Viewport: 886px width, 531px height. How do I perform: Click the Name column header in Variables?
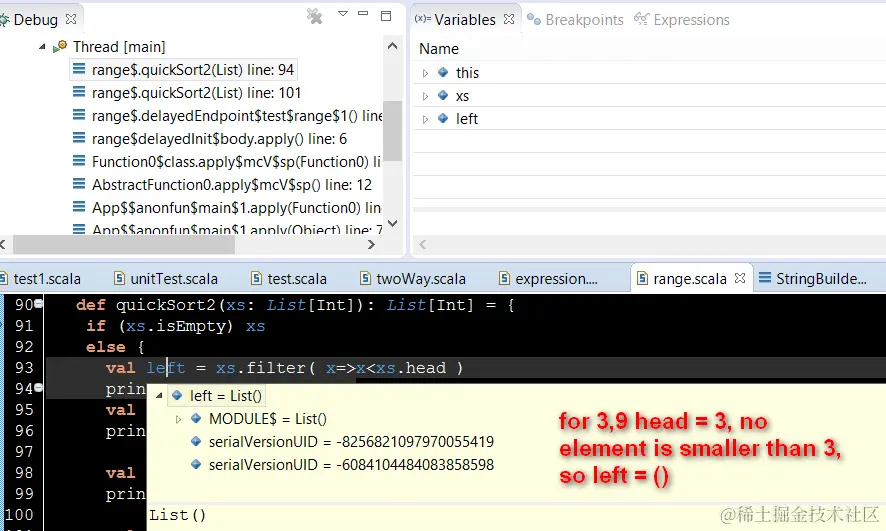439,49
